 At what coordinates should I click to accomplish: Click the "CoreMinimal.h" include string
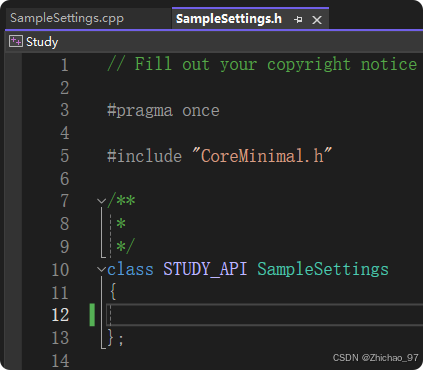point(262,155)
